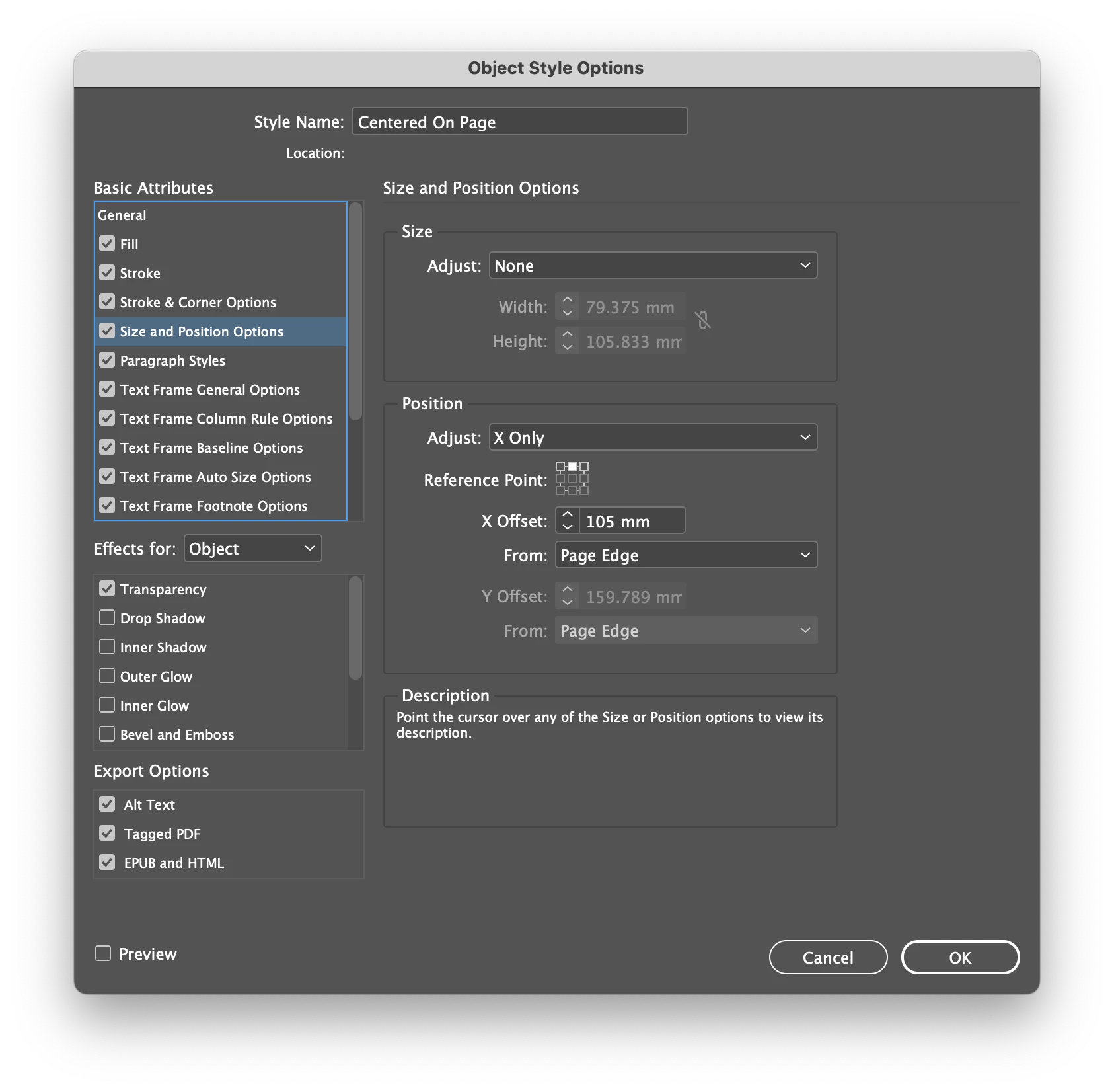The height and width of the screenshot is (1092, 1114).
Task: Select Transparency label in effects list
Action: pos(163,590)
